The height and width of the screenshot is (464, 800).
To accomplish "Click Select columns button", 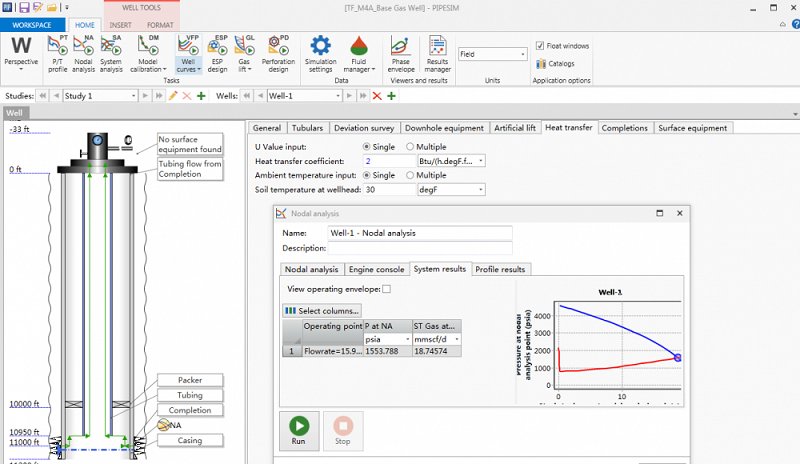I will (x=322, y=310).
